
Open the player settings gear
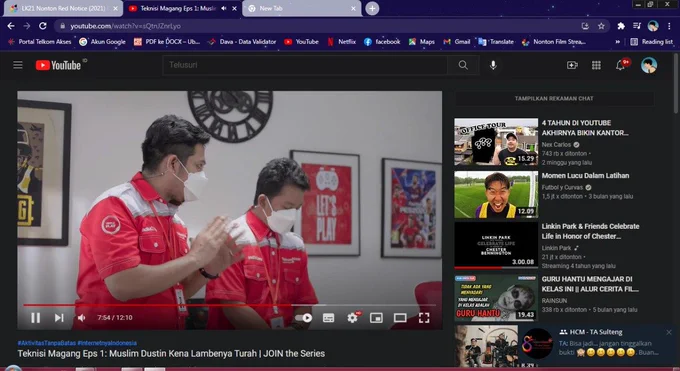pos(353,318)
